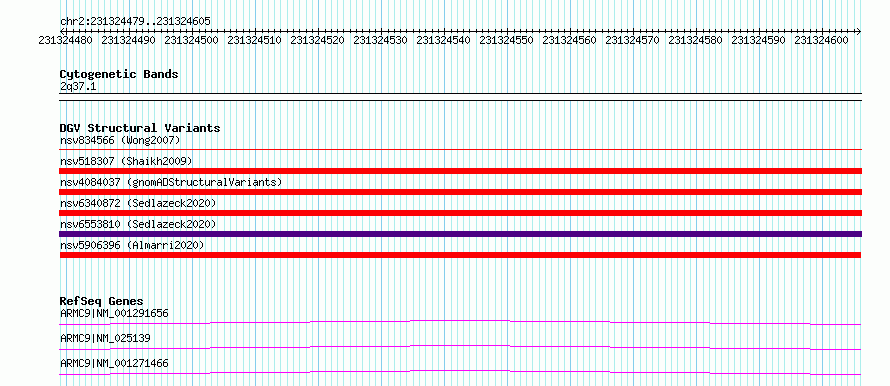The width and height of the screenshot is (890, 386).
Task: Click variant label nsv5906396 (Almarri2020)
Action: [x=132, y=245]
